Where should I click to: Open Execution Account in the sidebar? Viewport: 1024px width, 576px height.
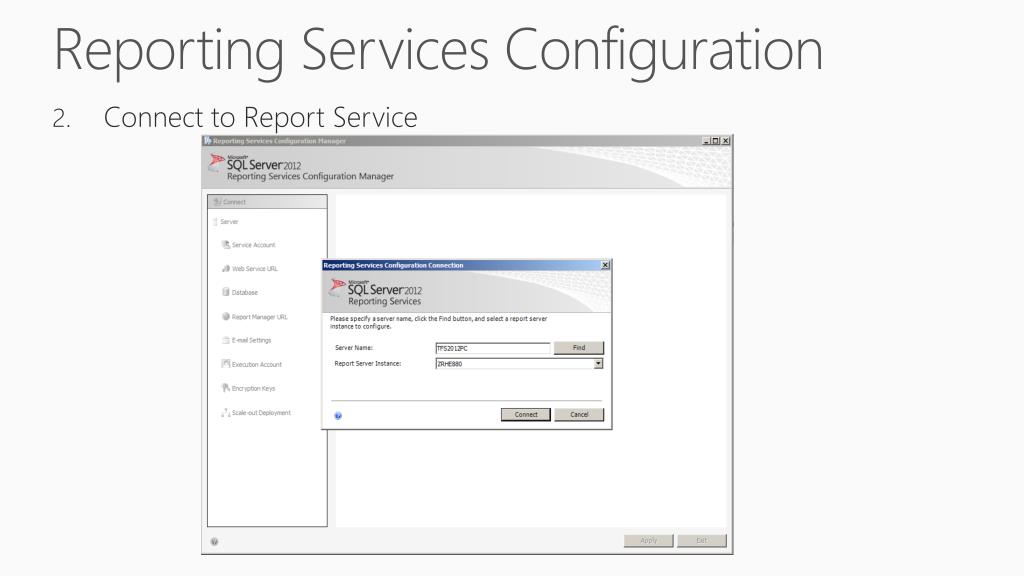coord(257,364)
